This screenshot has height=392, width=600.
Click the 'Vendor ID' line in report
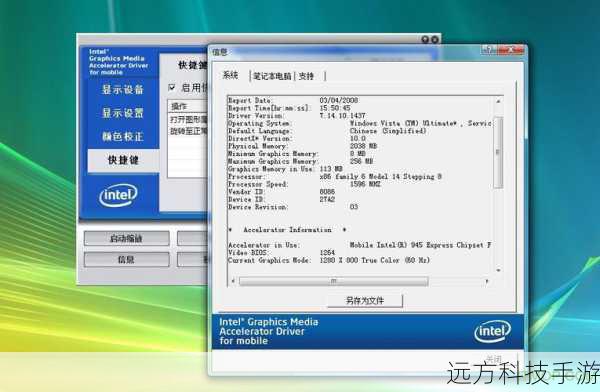[x=282, y=191]
